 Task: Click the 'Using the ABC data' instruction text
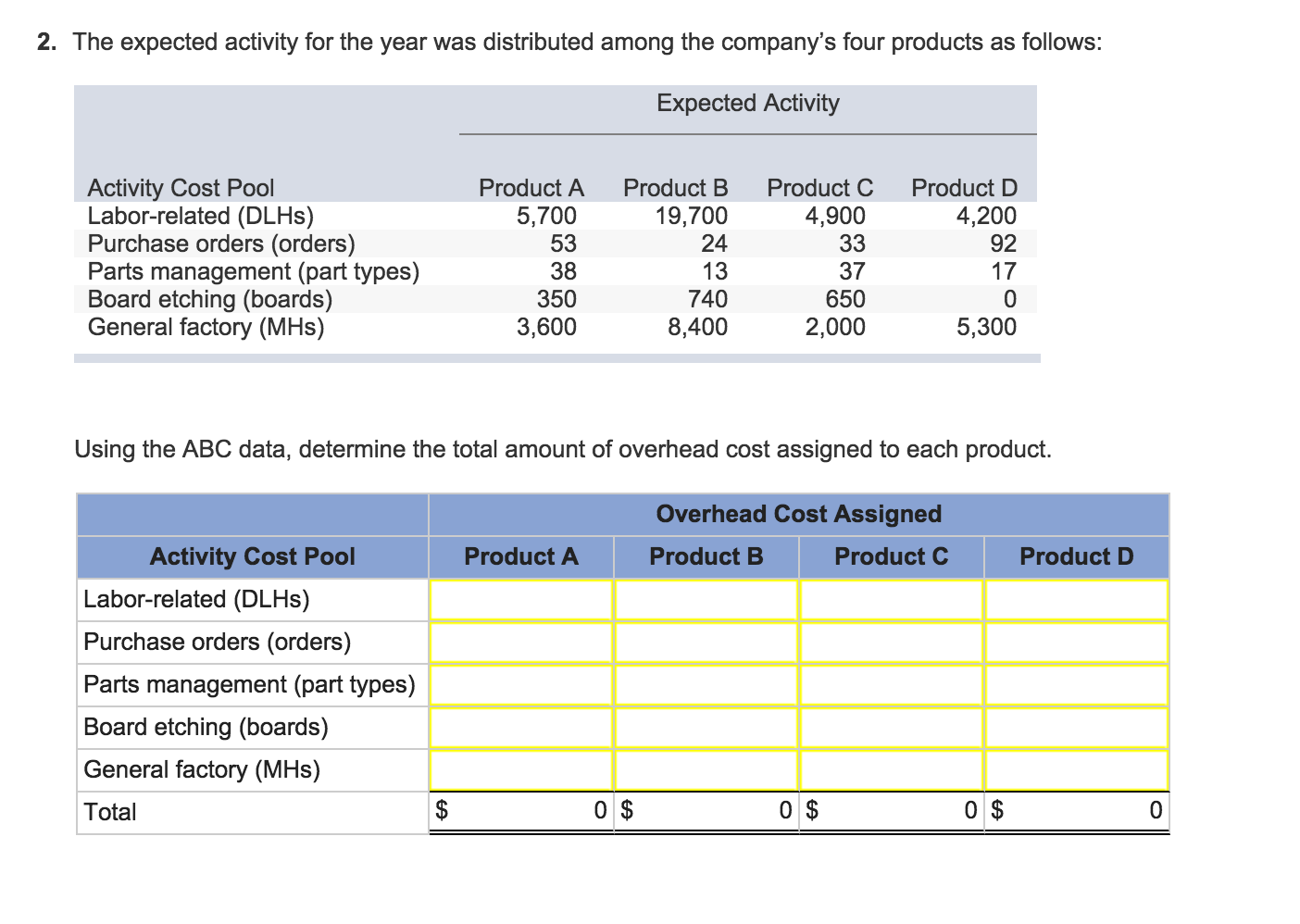click(x=563, y=449)
